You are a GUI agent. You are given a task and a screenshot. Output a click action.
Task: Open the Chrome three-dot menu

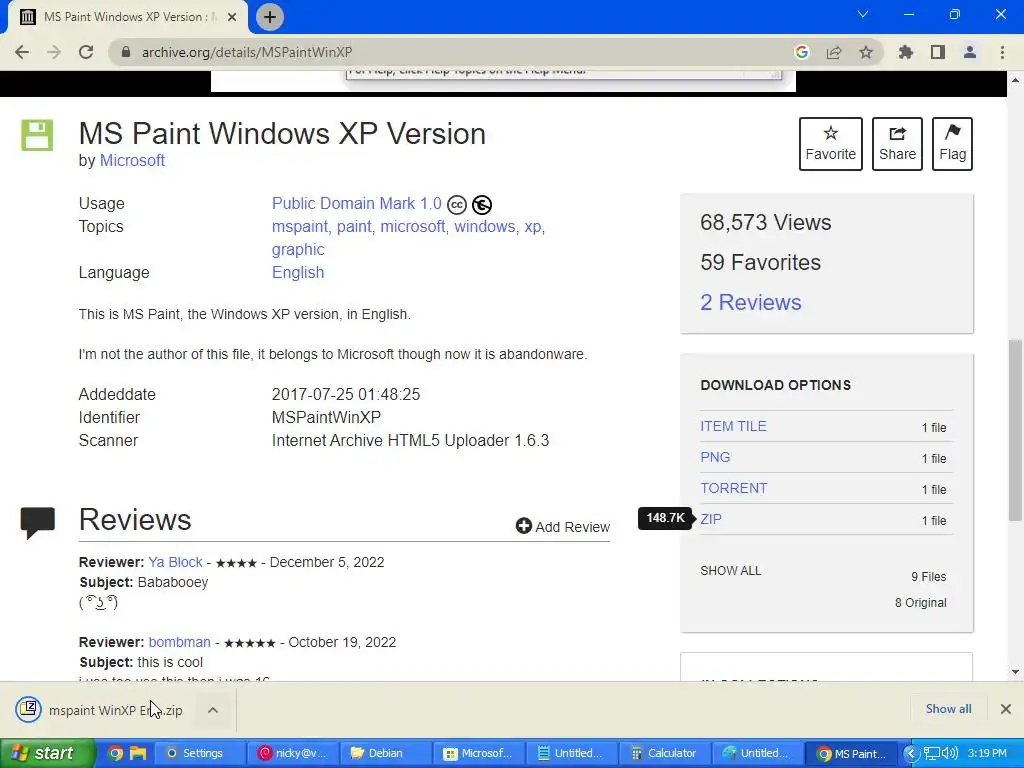pyautogui.click(x=1002, y=52)
